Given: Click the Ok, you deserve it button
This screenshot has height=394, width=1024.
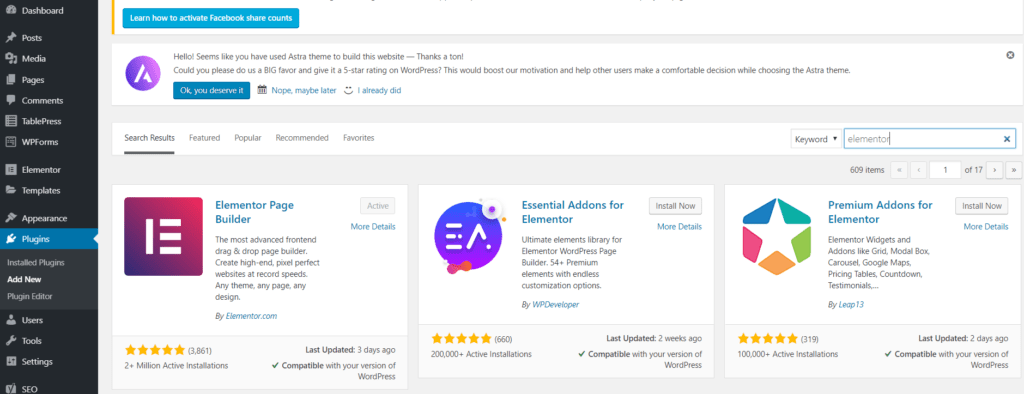Looking at the screenshot, I should [x=212, y=90].
